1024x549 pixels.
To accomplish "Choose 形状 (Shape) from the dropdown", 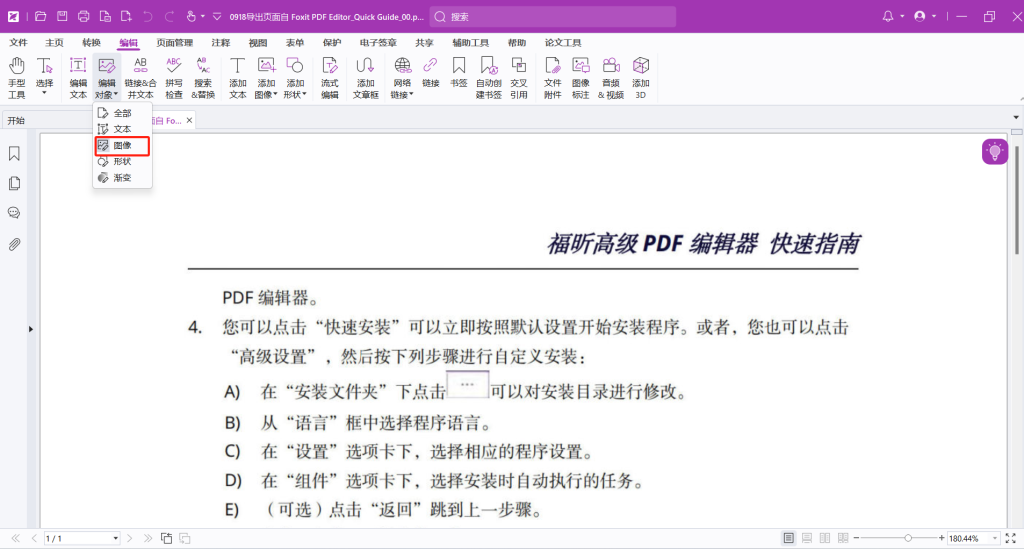I will tap(122, 161).
